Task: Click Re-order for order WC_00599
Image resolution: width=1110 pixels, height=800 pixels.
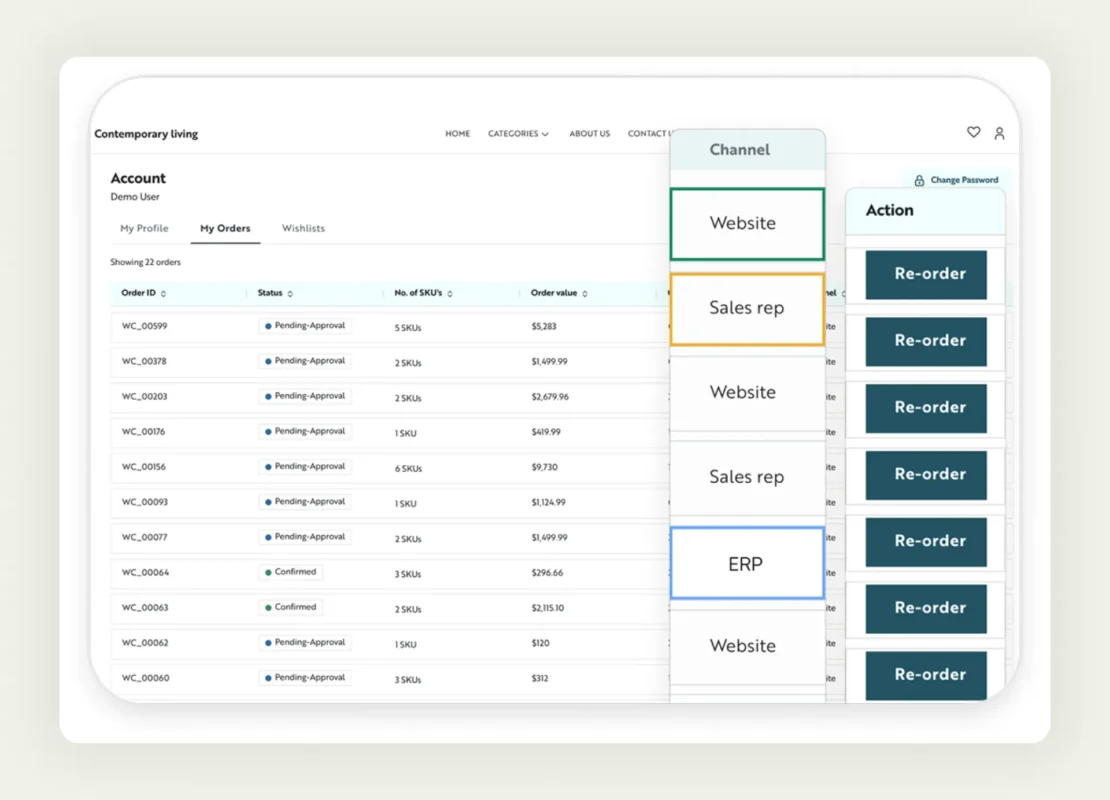Action: (926, 274)
